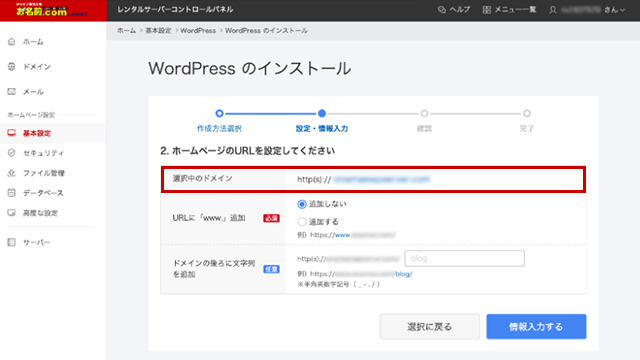The width and height of the screenshot is (640, 360).
Task: Click the 設定・情報入力 step circle
Action: tap(322, 113)
